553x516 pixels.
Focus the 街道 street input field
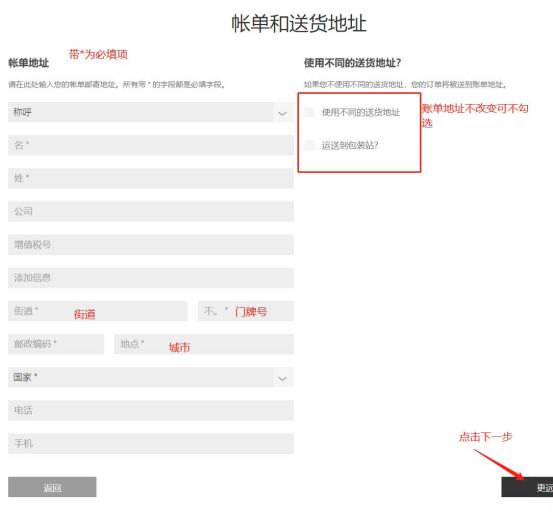click(x=98, y=311)
